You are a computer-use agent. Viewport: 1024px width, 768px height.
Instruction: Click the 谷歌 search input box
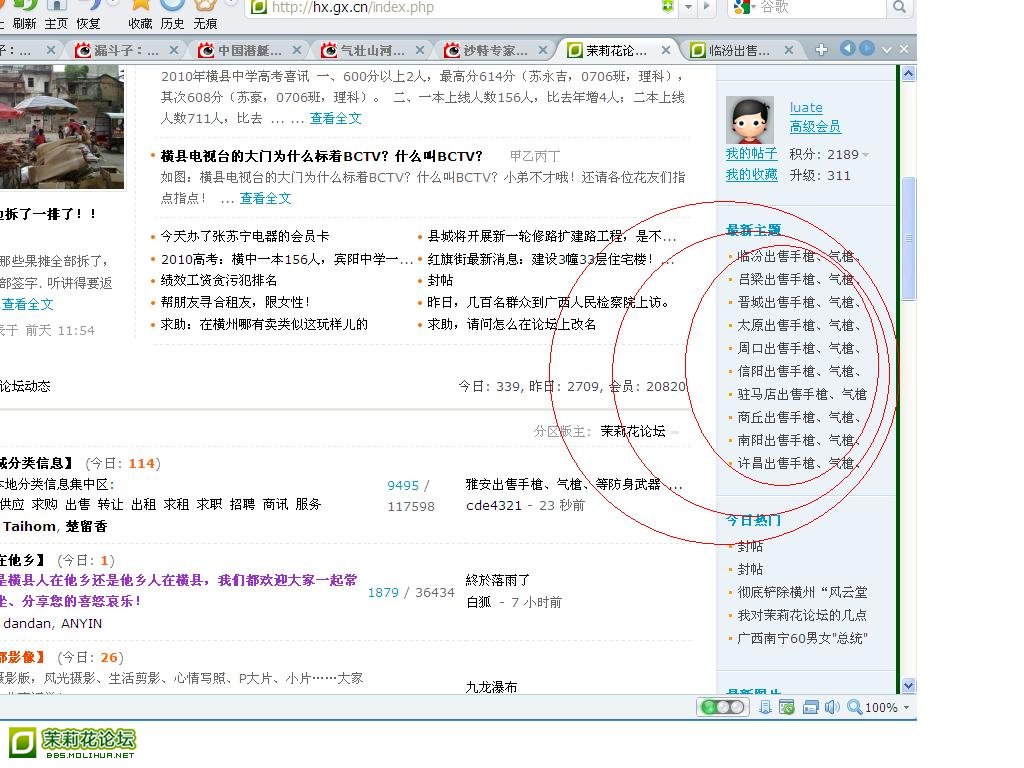click(820, 7)
